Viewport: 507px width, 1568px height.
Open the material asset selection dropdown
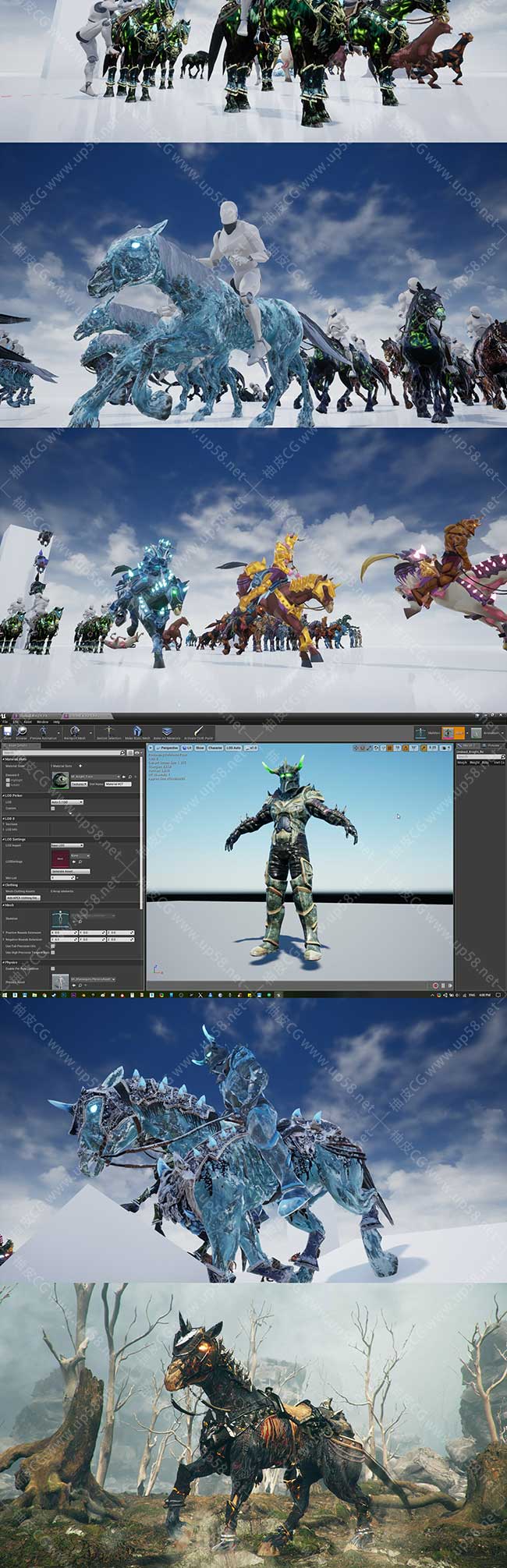(x=96, y=777)
